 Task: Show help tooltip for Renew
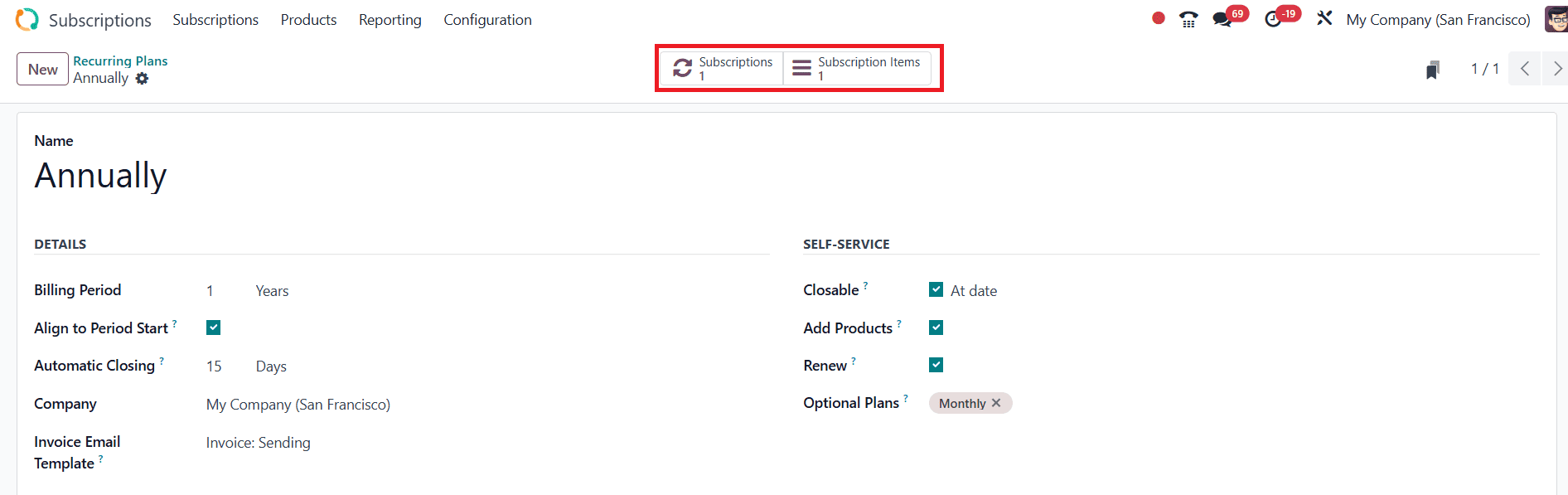pyautogui.click(x=854, y=361)
